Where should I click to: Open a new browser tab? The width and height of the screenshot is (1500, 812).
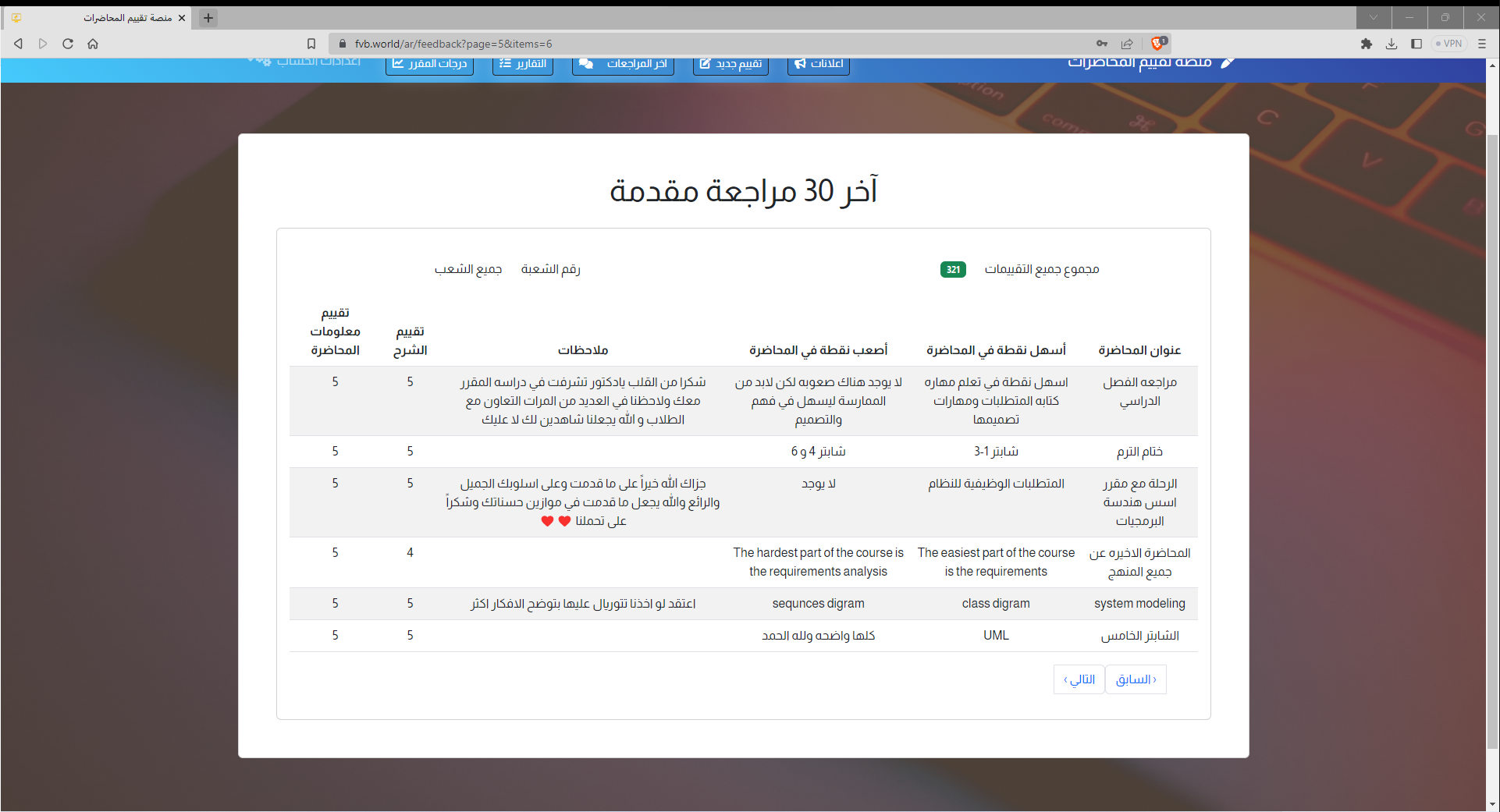(208, 18)
